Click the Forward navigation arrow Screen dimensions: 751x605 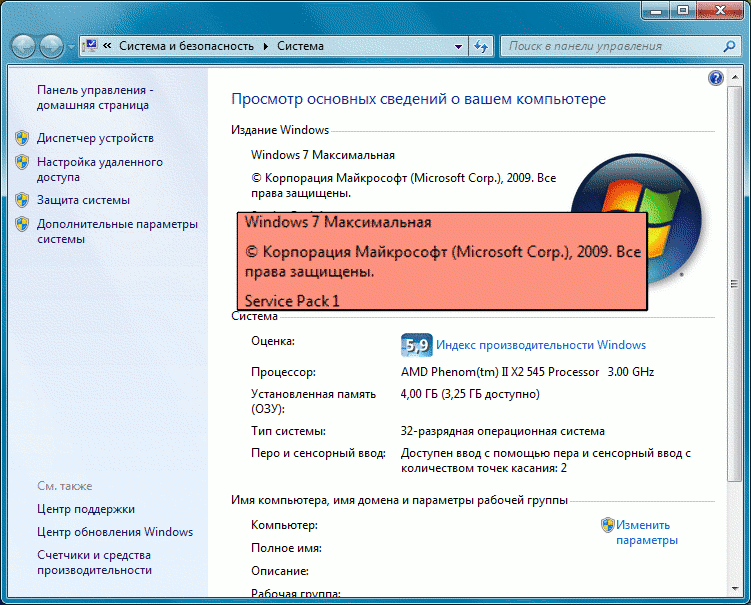click(51, 46)
